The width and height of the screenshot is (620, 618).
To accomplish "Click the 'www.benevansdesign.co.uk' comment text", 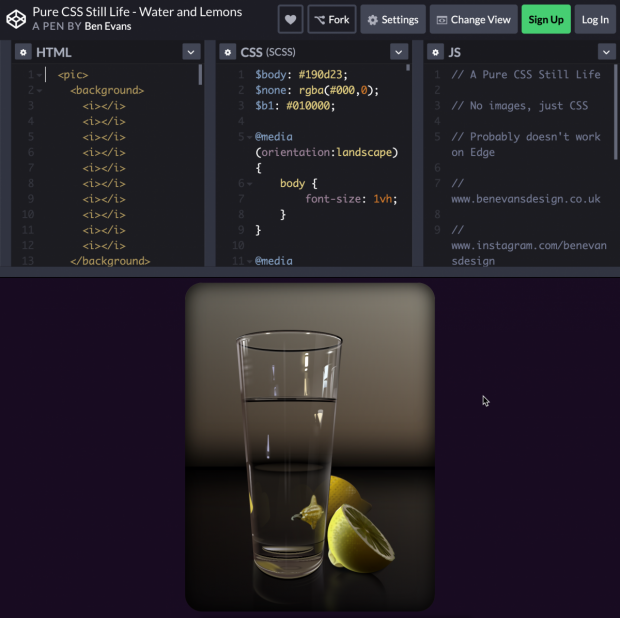I will [x=525, y=199].
